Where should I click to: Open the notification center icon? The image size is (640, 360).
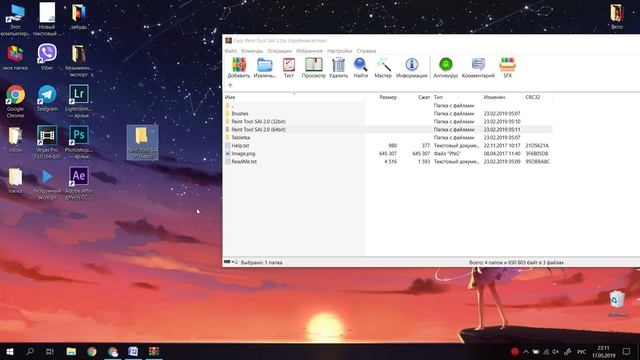coord(627,351)
